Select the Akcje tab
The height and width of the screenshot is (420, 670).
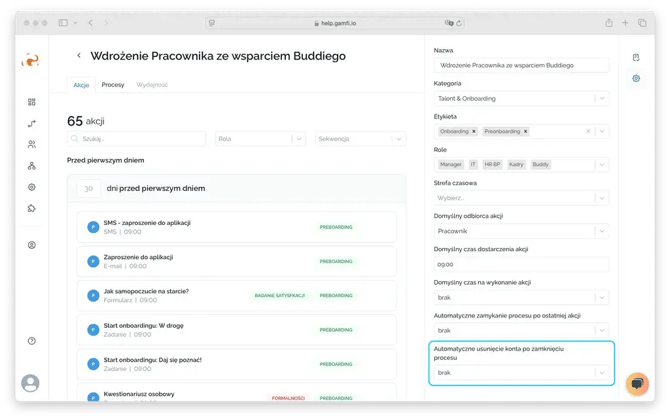(x=81, y=85)
